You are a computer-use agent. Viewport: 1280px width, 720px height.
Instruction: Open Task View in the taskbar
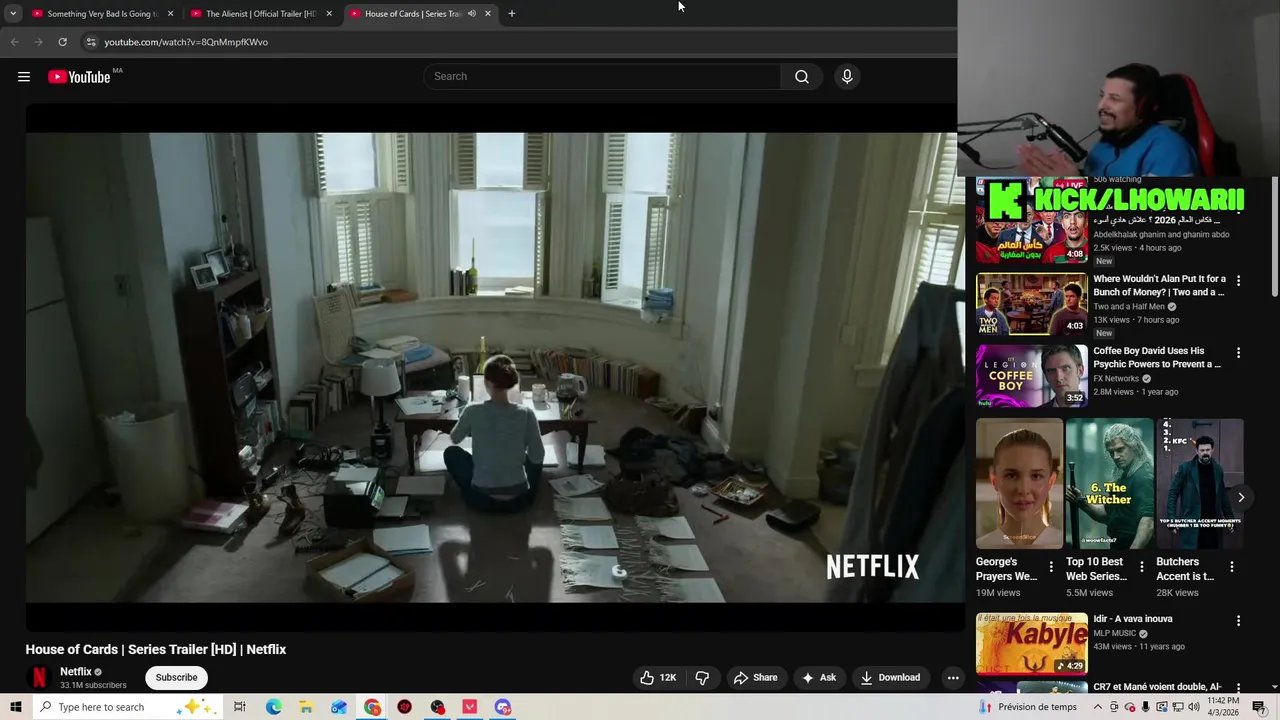click(240, 707)
